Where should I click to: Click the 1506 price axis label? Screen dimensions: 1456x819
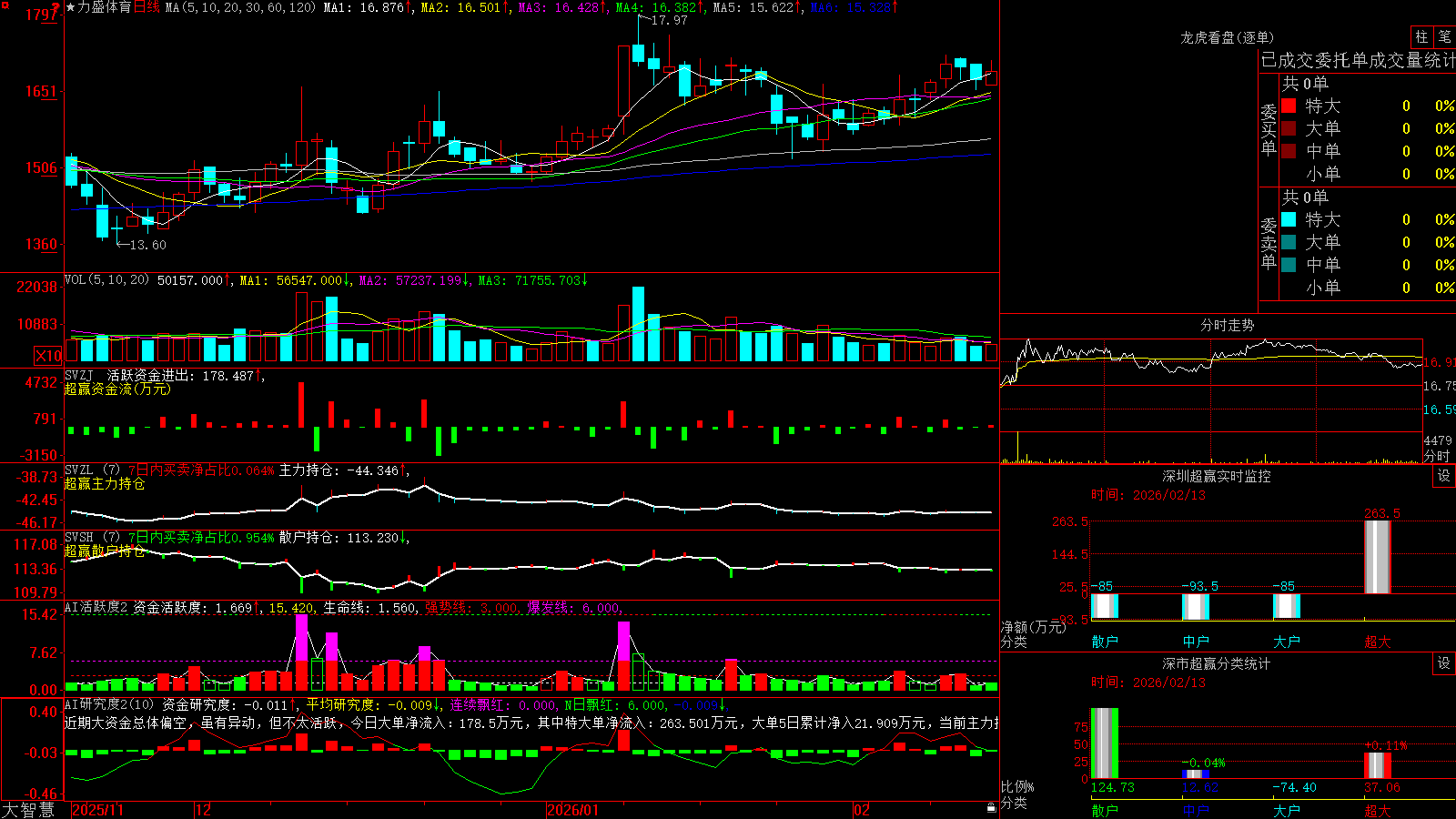pyautogui.click(x=41, y=167)
